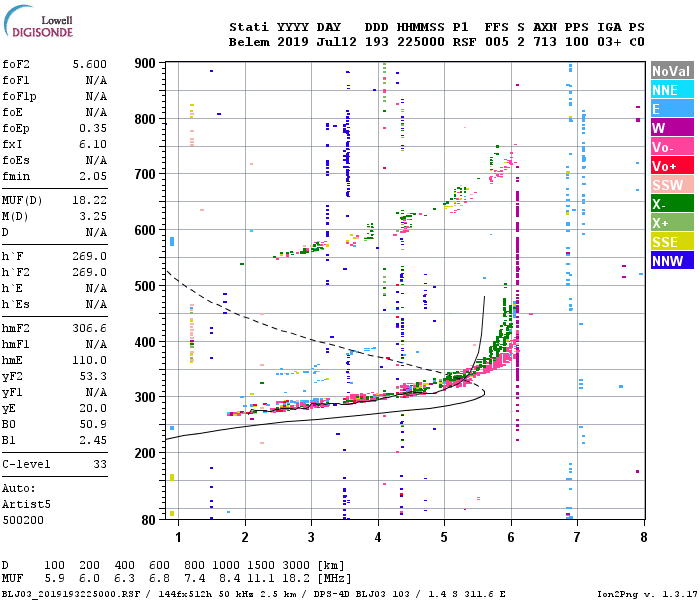Select the h`F value 269.0
700x600 pixels.
(x=90, y=257)
